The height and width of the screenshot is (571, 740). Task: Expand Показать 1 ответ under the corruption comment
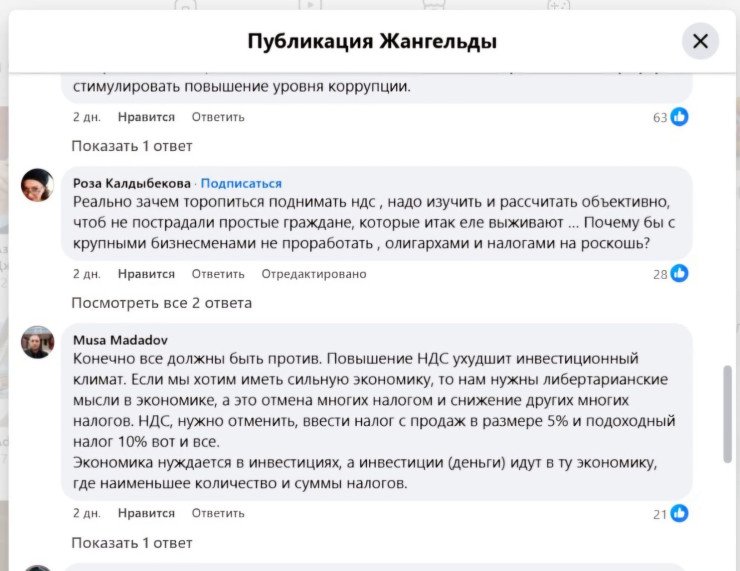(x=131, y=146)
